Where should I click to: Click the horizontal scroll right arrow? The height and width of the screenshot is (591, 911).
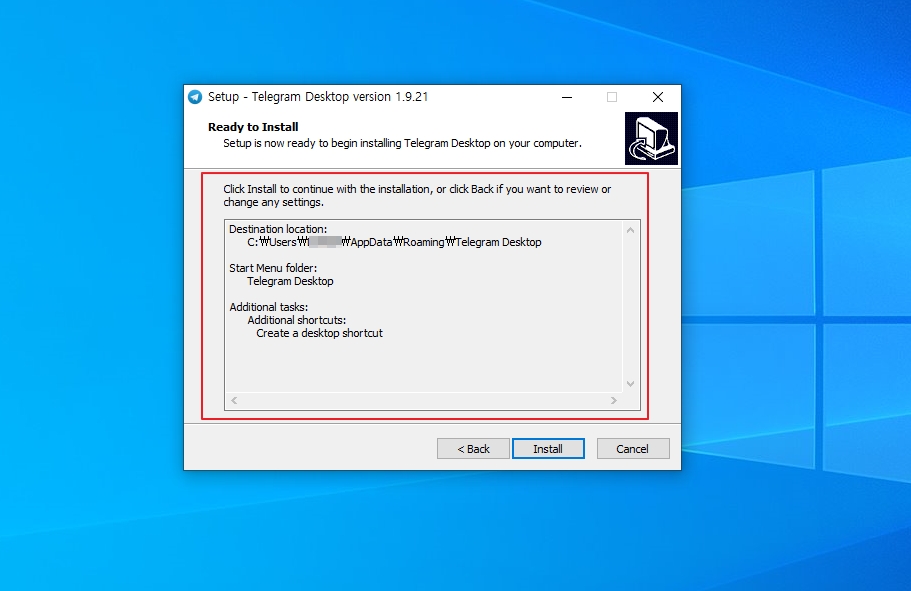pos(614,400)
